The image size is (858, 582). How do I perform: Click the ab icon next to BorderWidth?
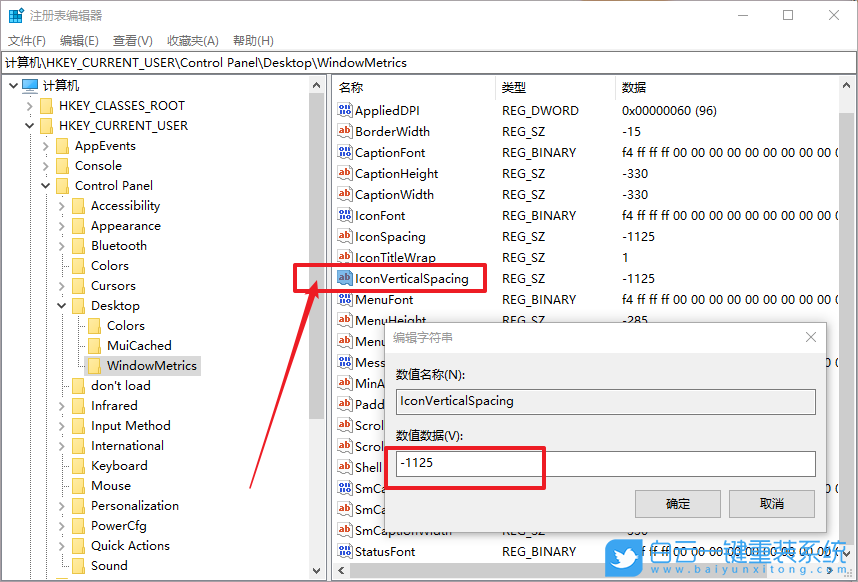click(x=345, y=131)
